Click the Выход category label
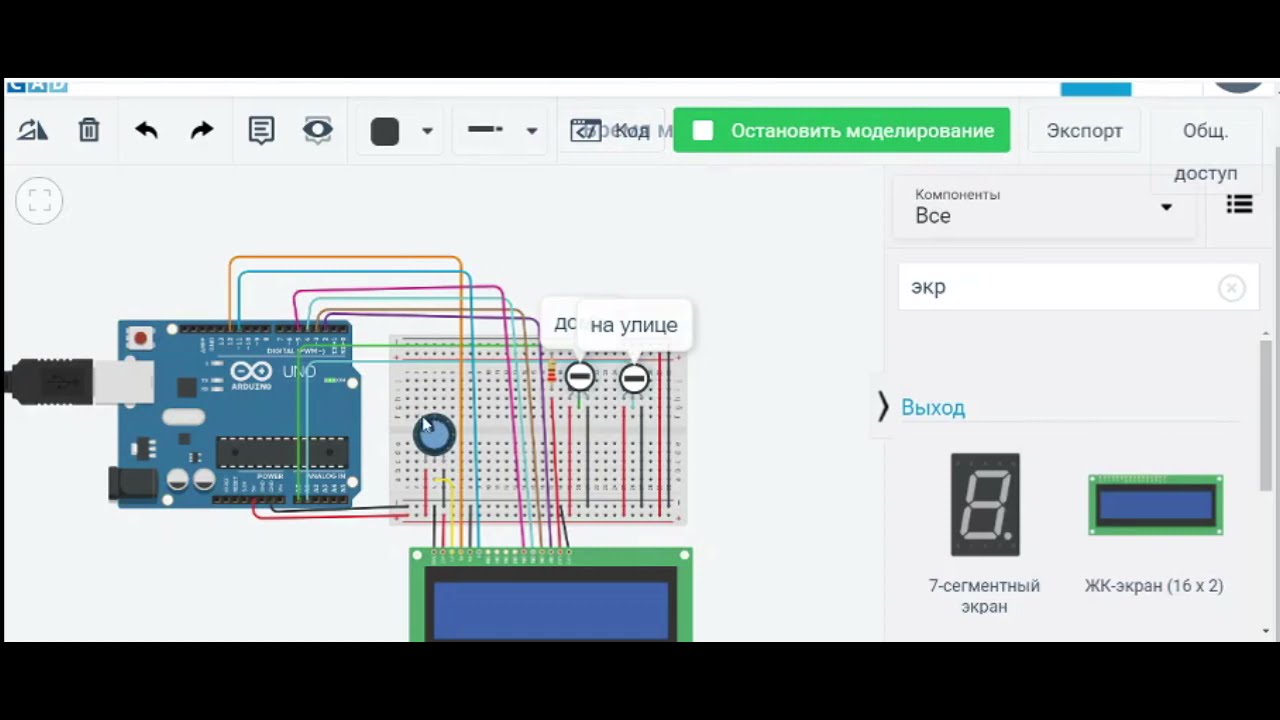 click(933, 407)
